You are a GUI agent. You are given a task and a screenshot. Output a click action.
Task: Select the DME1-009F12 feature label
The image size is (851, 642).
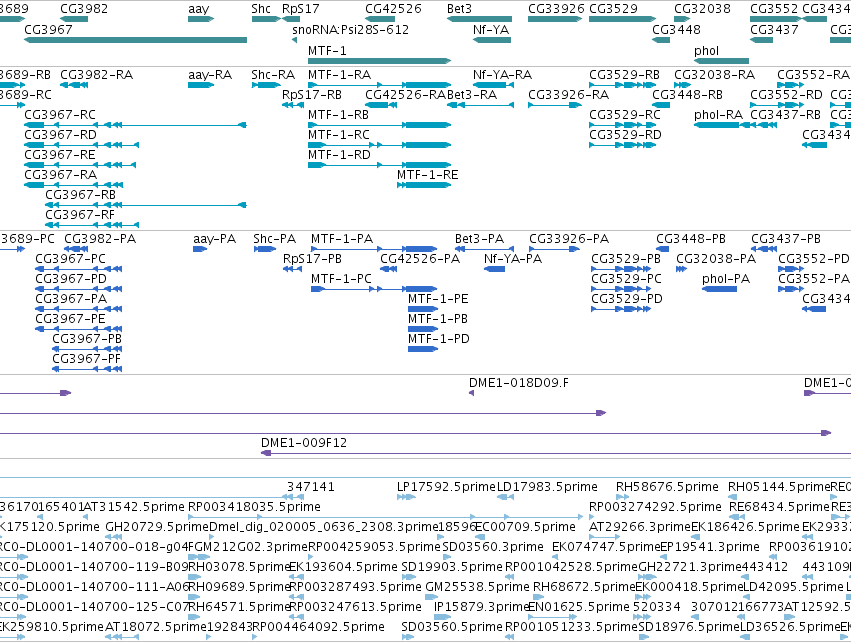[304, 442]
